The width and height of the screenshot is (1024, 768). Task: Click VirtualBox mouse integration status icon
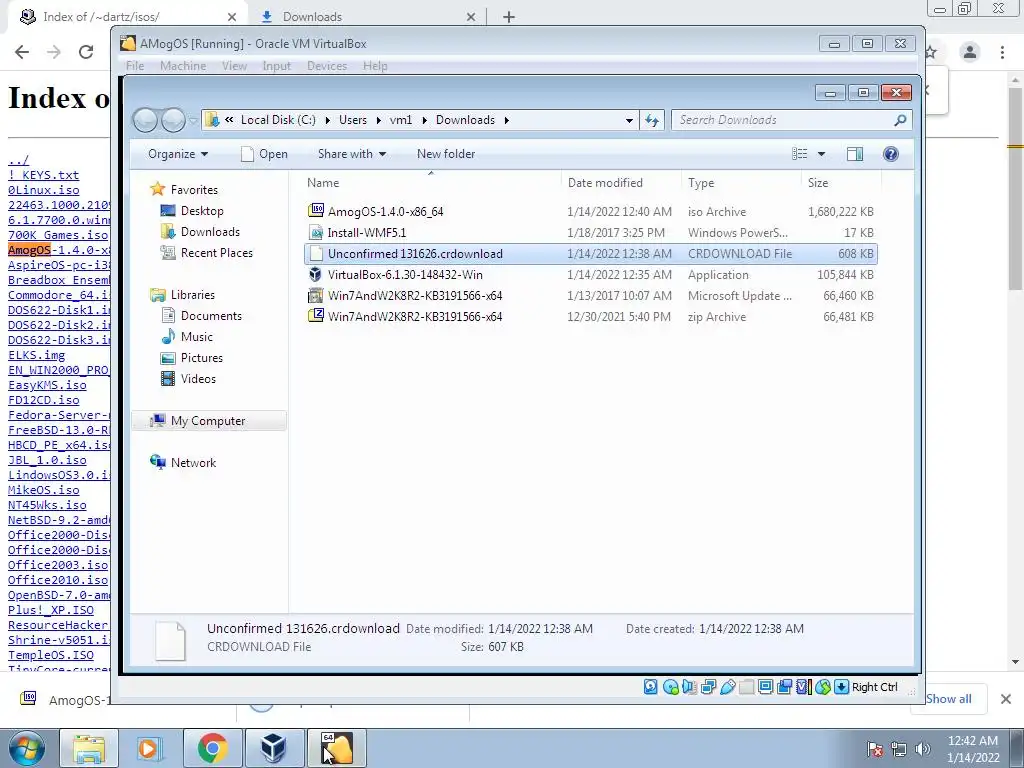pos(823,686)
